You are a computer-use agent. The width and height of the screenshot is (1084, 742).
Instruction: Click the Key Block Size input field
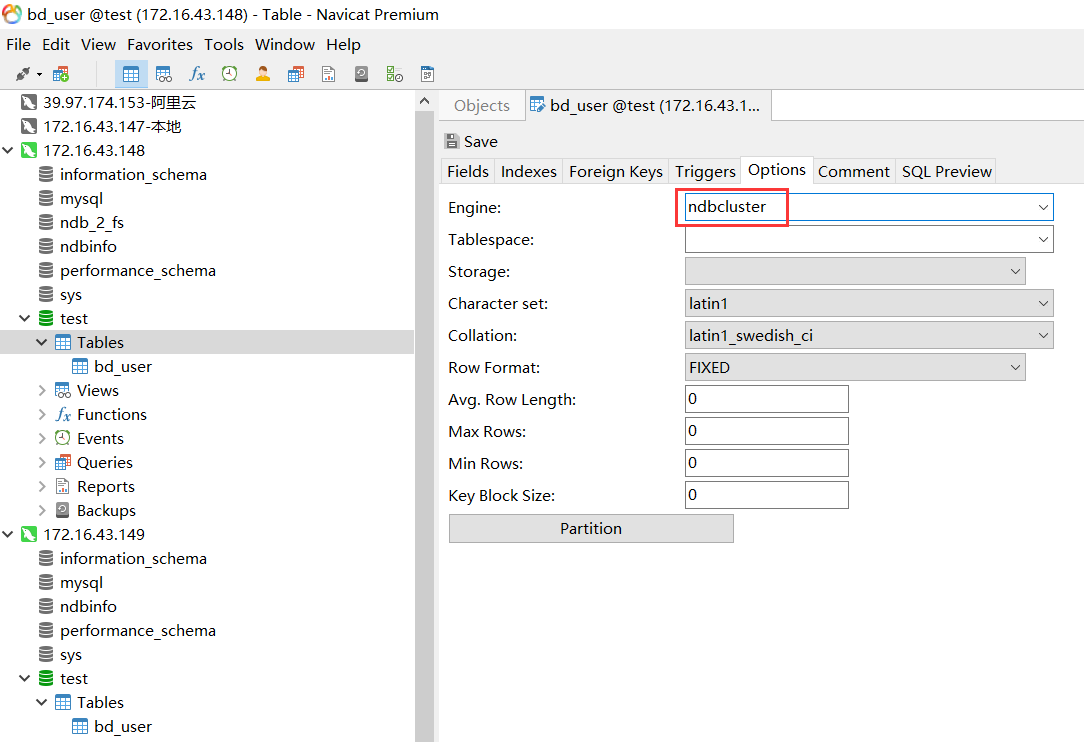click(x=767, y=495)
